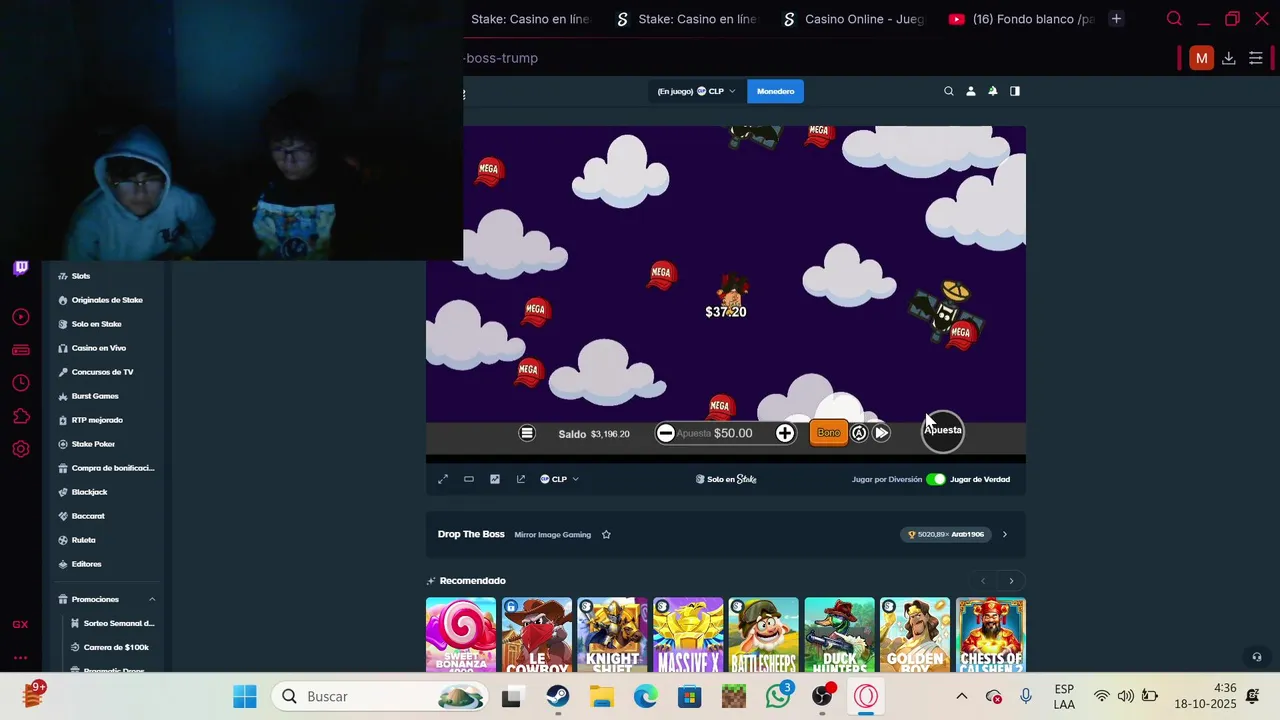Open live stats chart icon
Viewport: 1280px width, 720px height.
point(494,479)
